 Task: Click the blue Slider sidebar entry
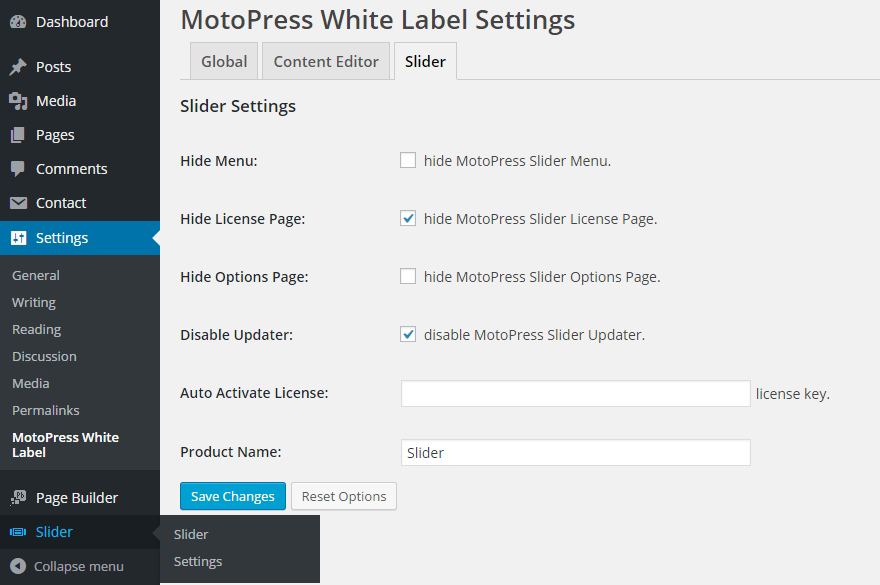[x=80, y=532]
